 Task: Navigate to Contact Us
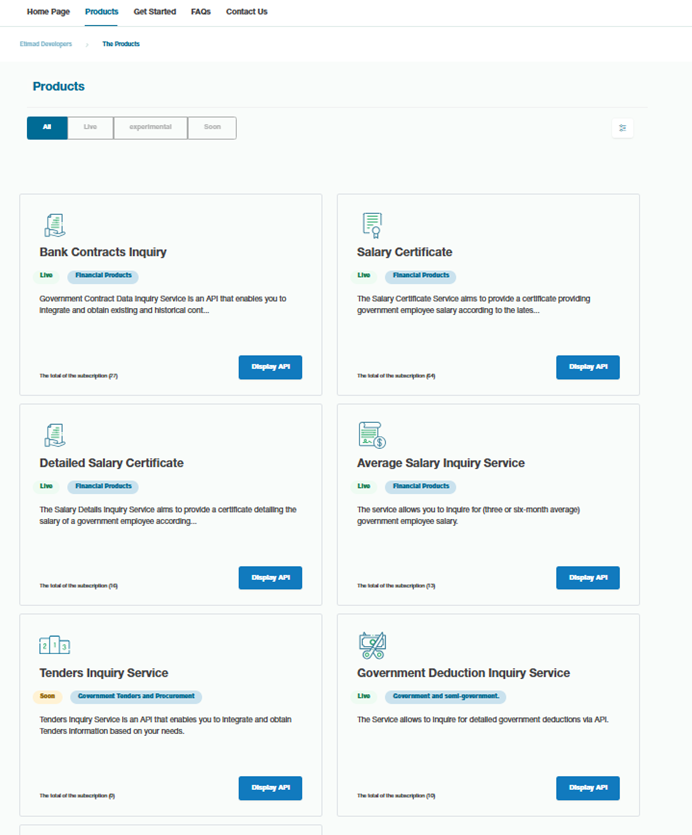click(247, 12)
